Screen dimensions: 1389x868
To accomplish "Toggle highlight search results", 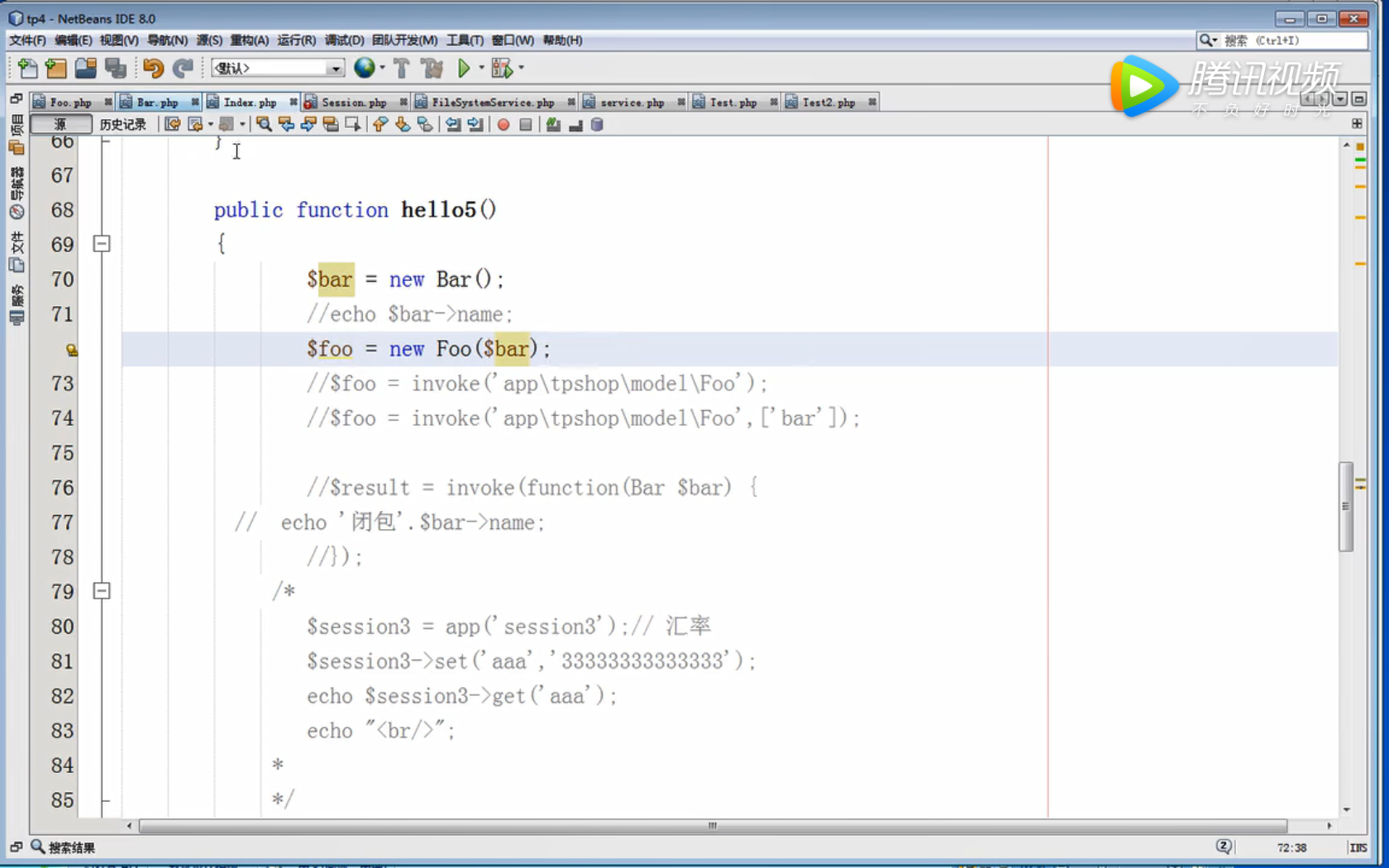I will (331, 125).
